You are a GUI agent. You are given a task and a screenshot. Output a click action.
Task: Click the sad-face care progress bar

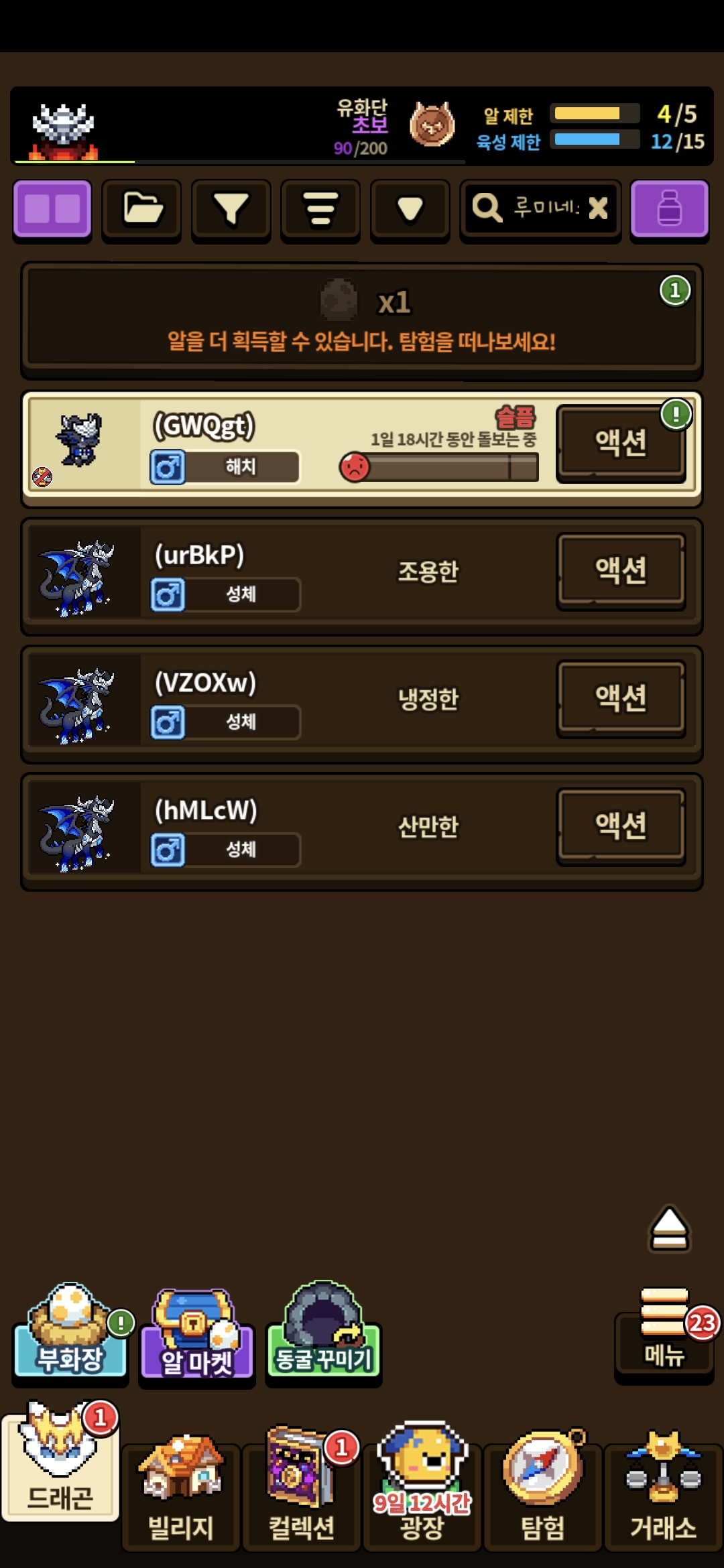[x=439, y=467]
